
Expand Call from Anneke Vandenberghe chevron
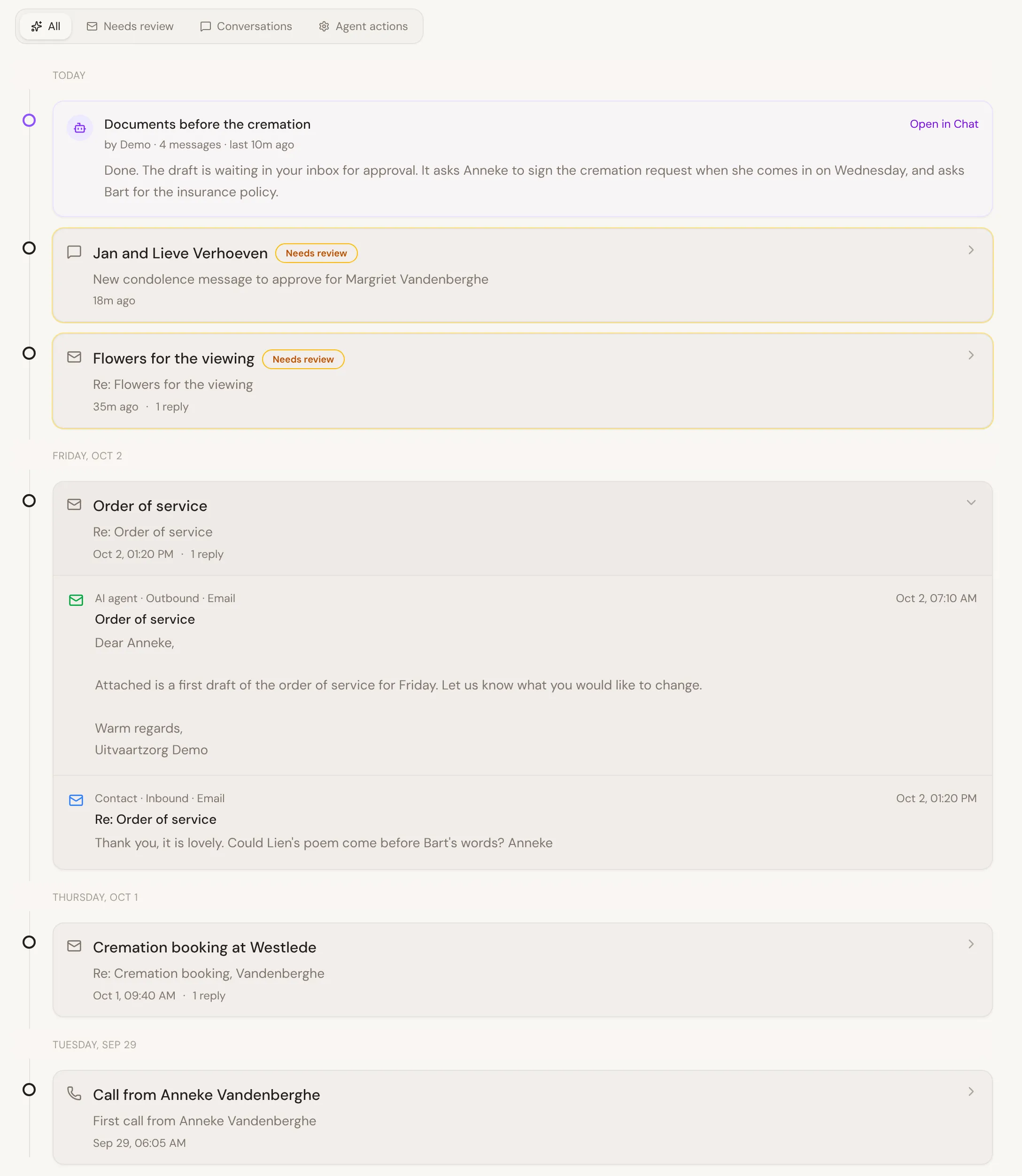971,1091
